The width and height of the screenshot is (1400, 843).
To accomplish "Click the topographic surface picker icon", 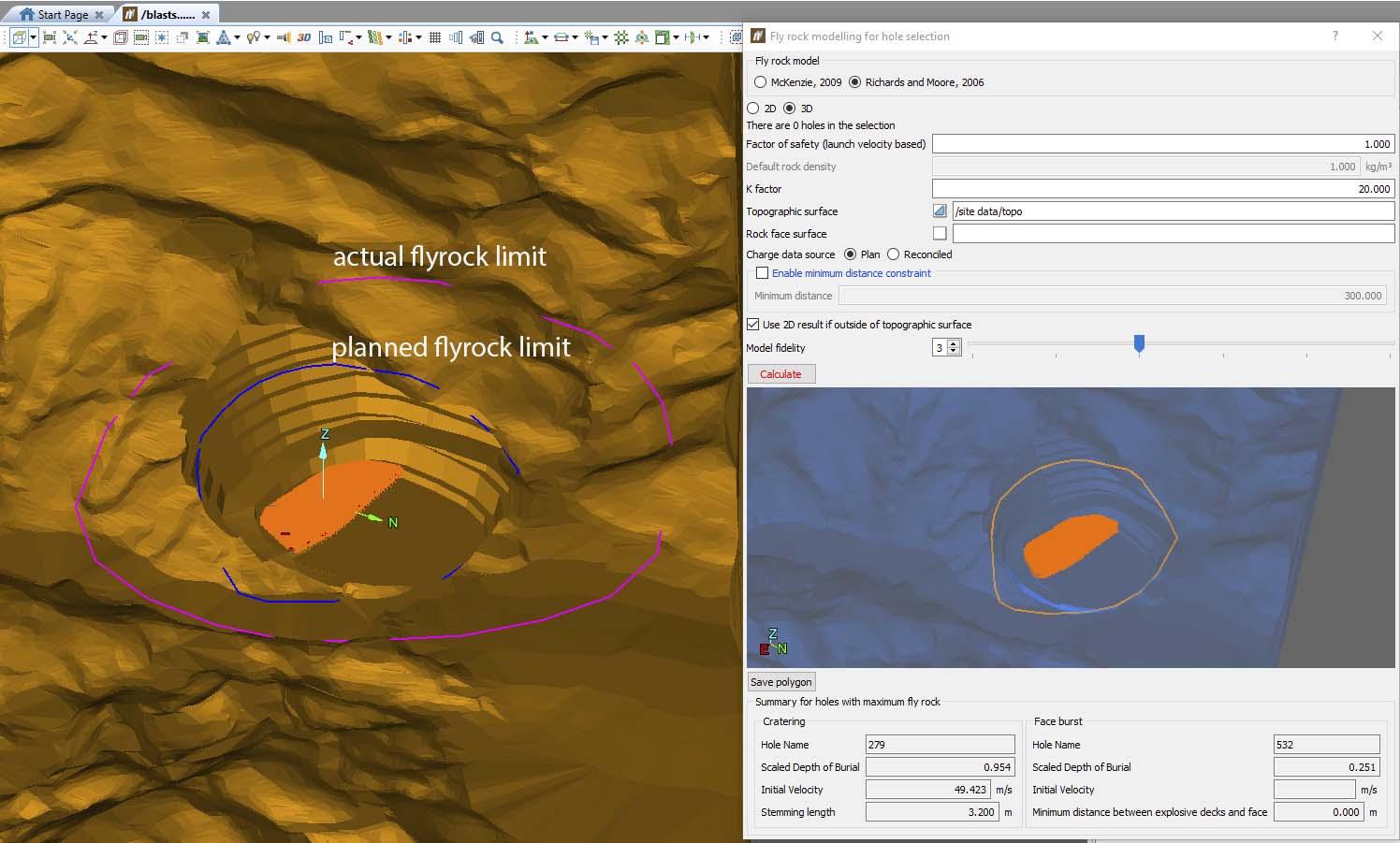I will [x=940, y=211].
